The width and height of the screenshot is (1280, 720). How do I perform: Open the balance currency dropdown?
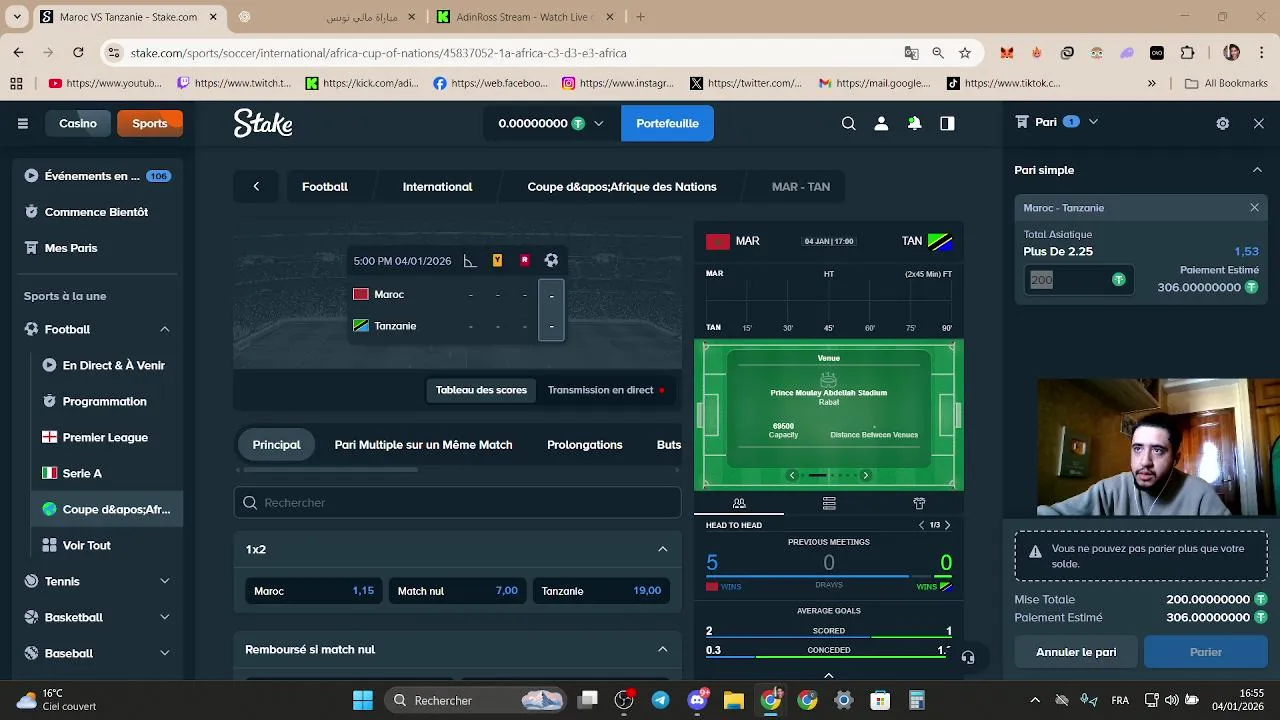click(x=598, y=123)
